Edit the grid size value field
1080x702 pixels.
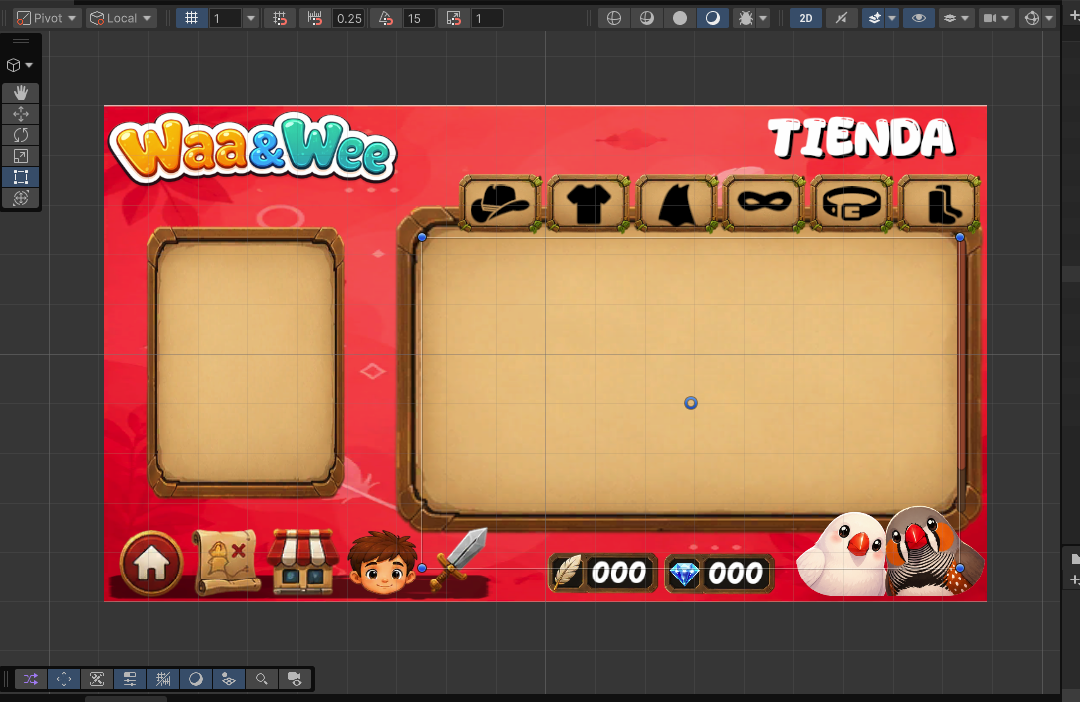pyautogui.click(x=225, y=18)
